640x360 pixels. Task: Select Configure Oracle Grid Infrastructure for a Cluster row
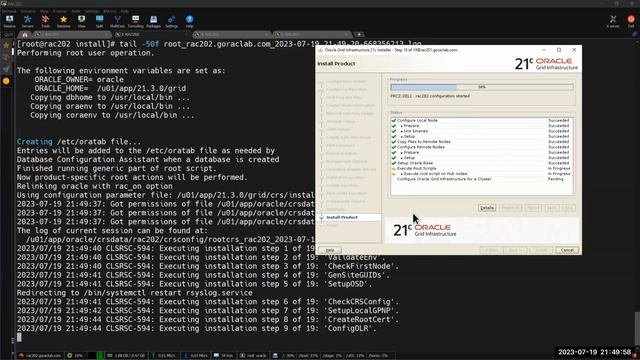click(481, 179)
